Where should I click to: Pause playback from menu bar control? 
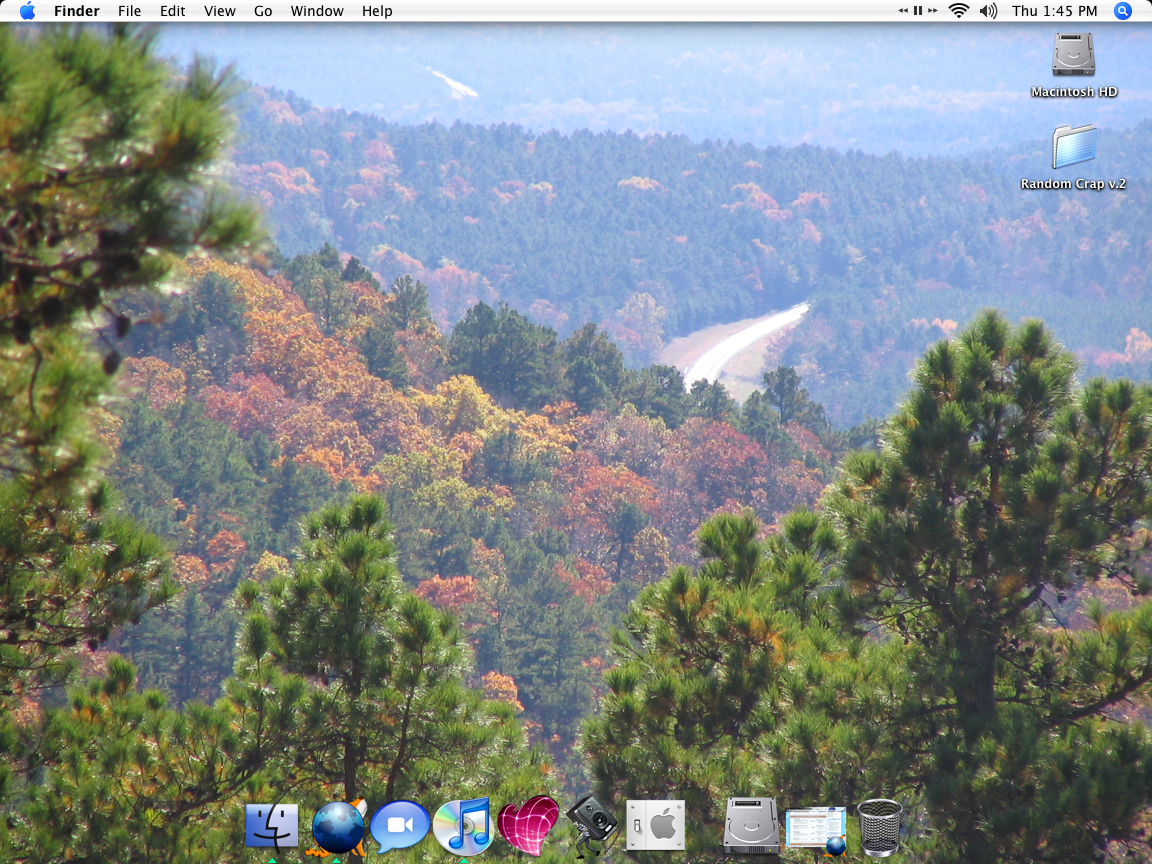pos(918,11)
